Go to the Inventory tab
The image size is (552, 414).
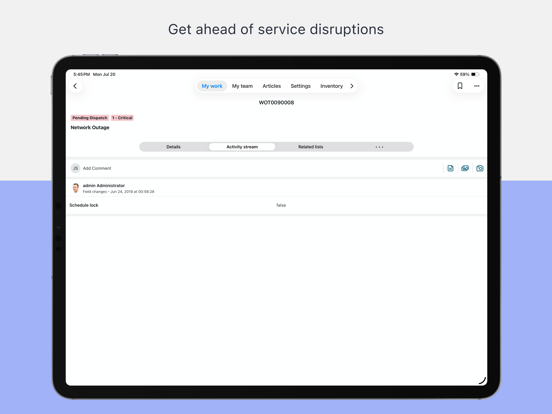pyautogui.click(x=332, y=86)
